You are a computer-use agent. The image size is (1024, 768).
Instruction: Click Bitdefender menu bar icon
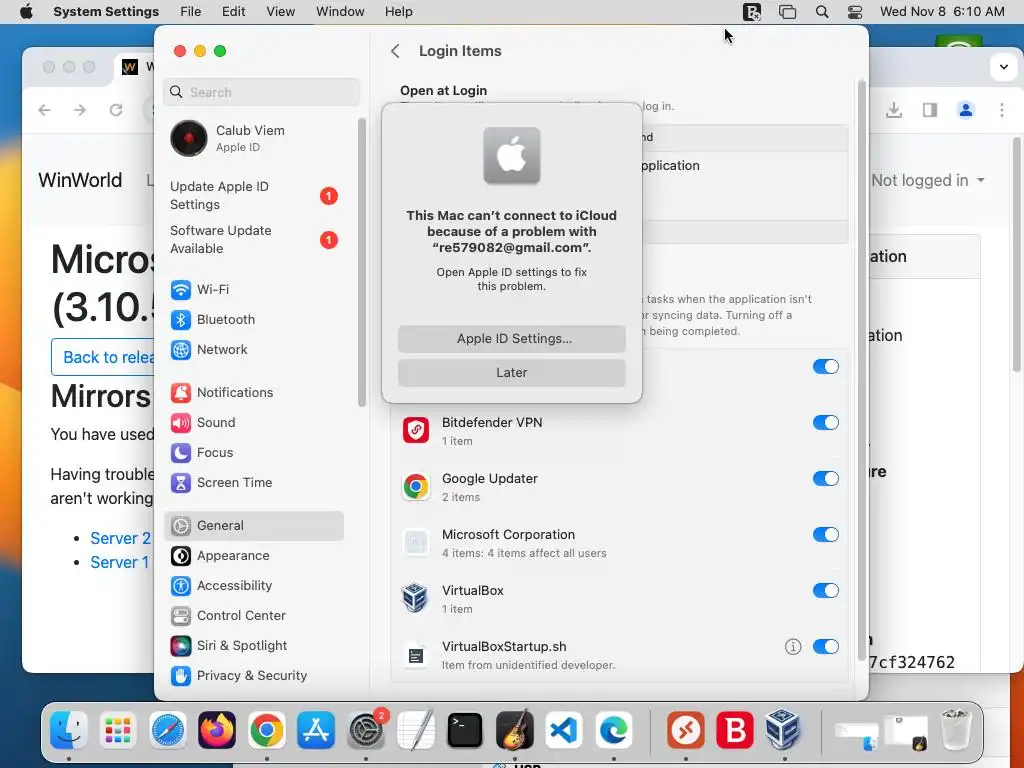pos(752,12)
